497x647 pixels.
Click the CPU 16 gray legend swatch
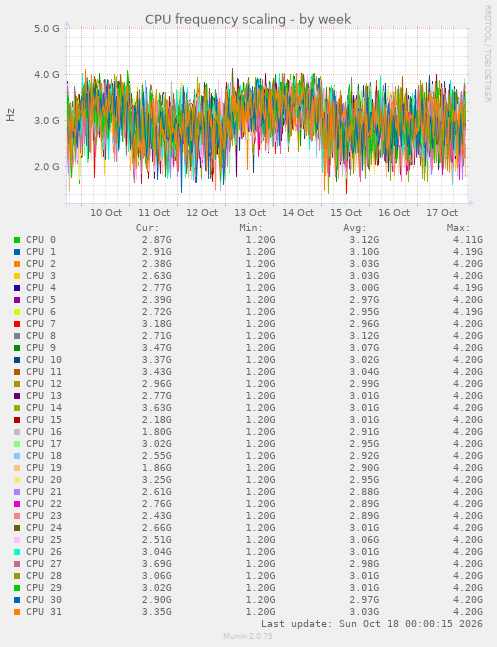pos(17,432)
